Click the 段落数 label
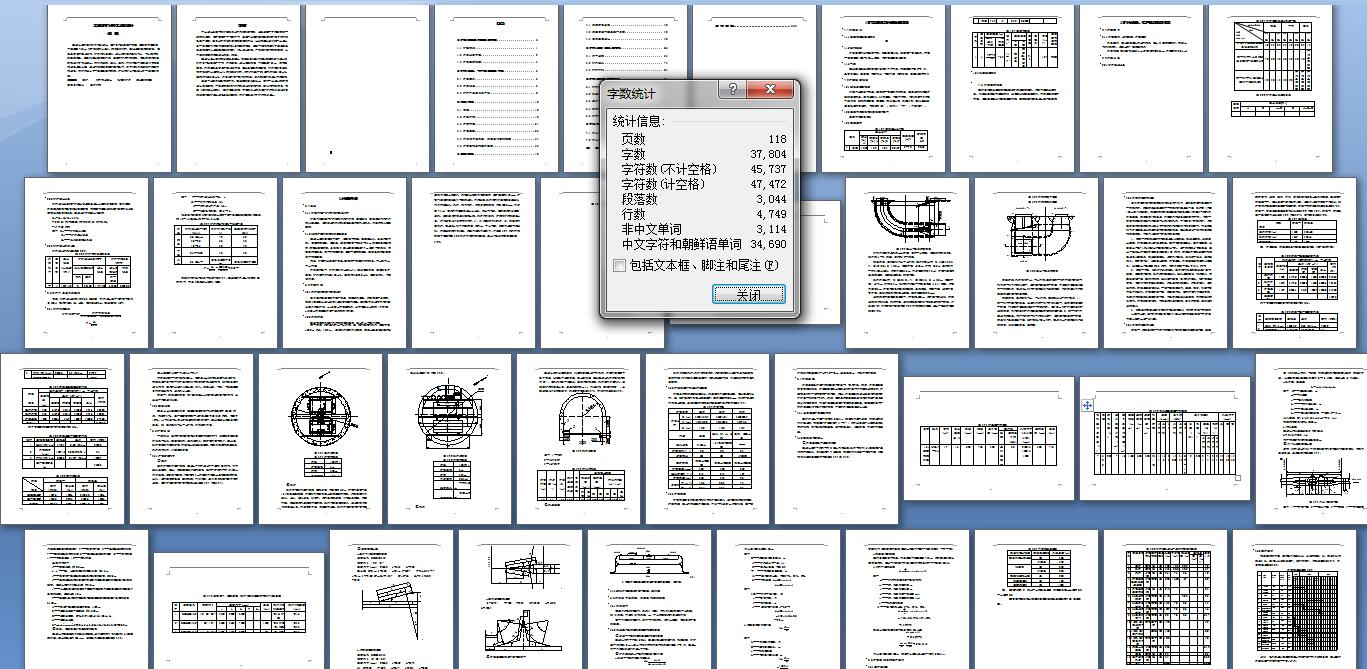This screenshot has height=669, width=1367. 639,200
